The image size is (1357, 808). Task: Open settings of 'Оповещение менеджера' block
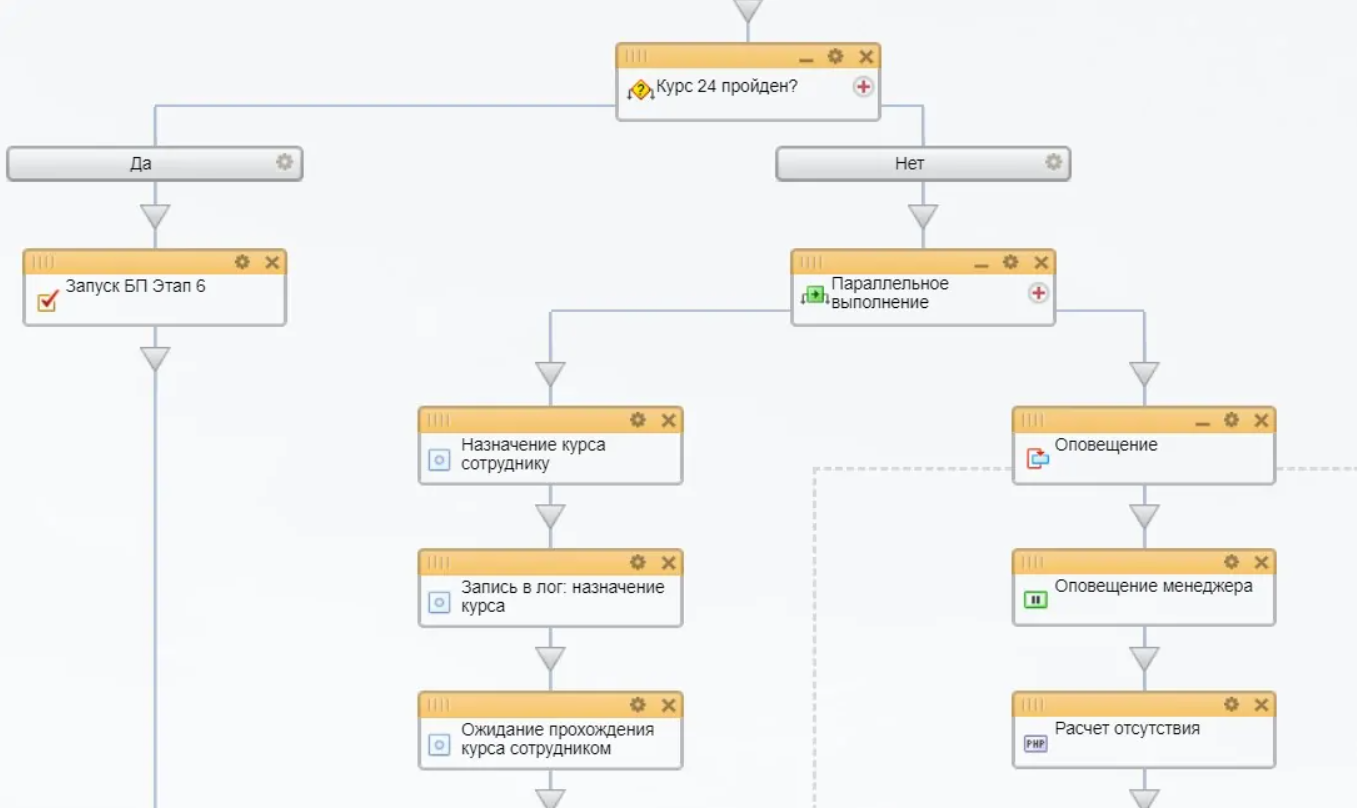[1231, 562]
